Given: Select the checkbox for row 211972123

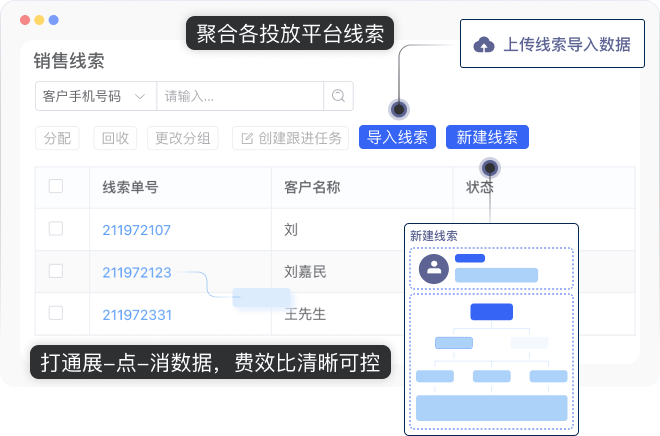Looking at the screenshot, I should 56,271.
